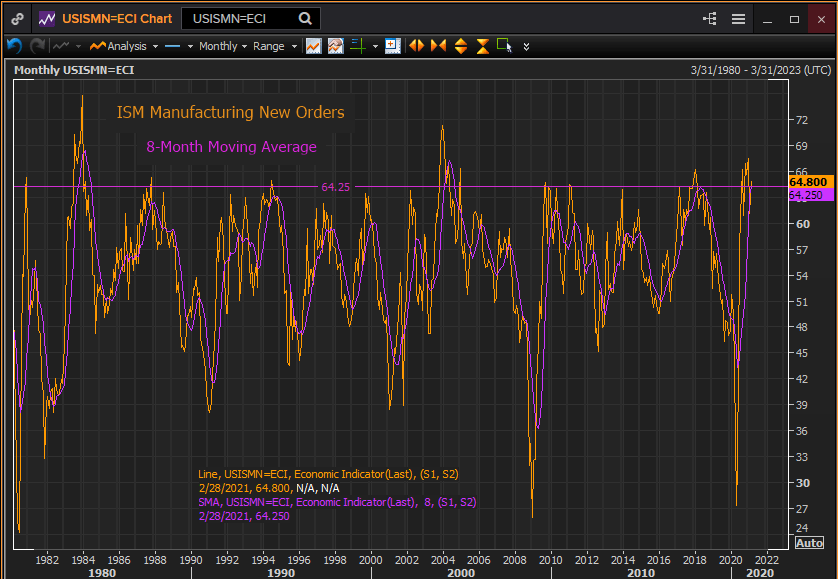Expand the toolbar overflow chevron
838x579 pixels.
(x=527, y=46)
